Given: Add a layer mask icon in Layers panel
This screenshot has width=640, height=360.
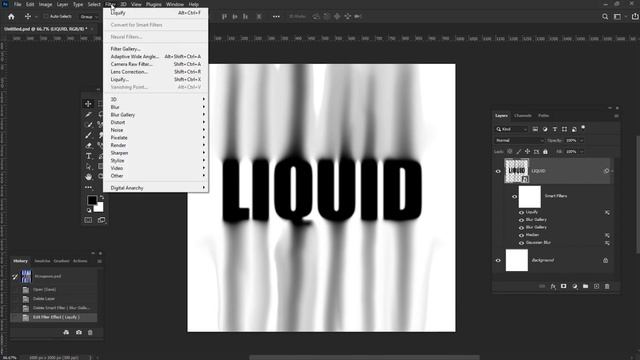Looking at the screenshot, I should tap(564, 287).
